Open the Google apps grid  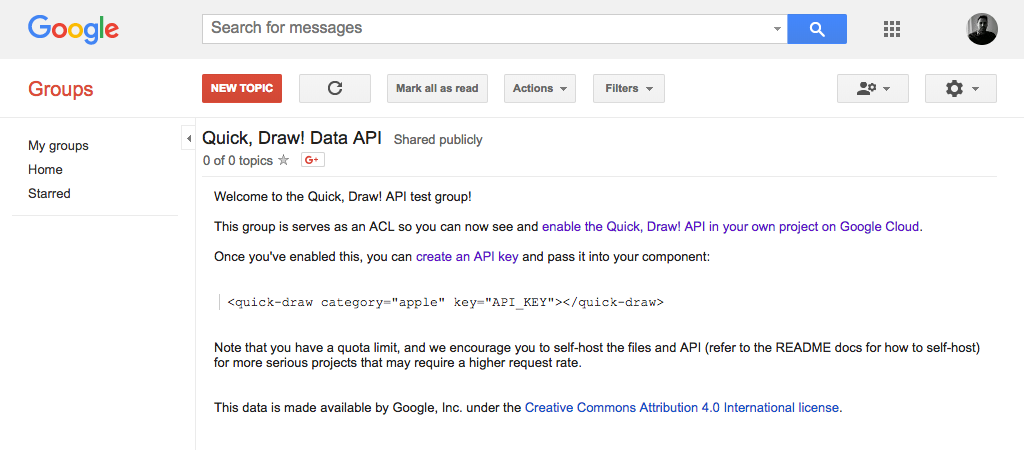pos(891,29)
